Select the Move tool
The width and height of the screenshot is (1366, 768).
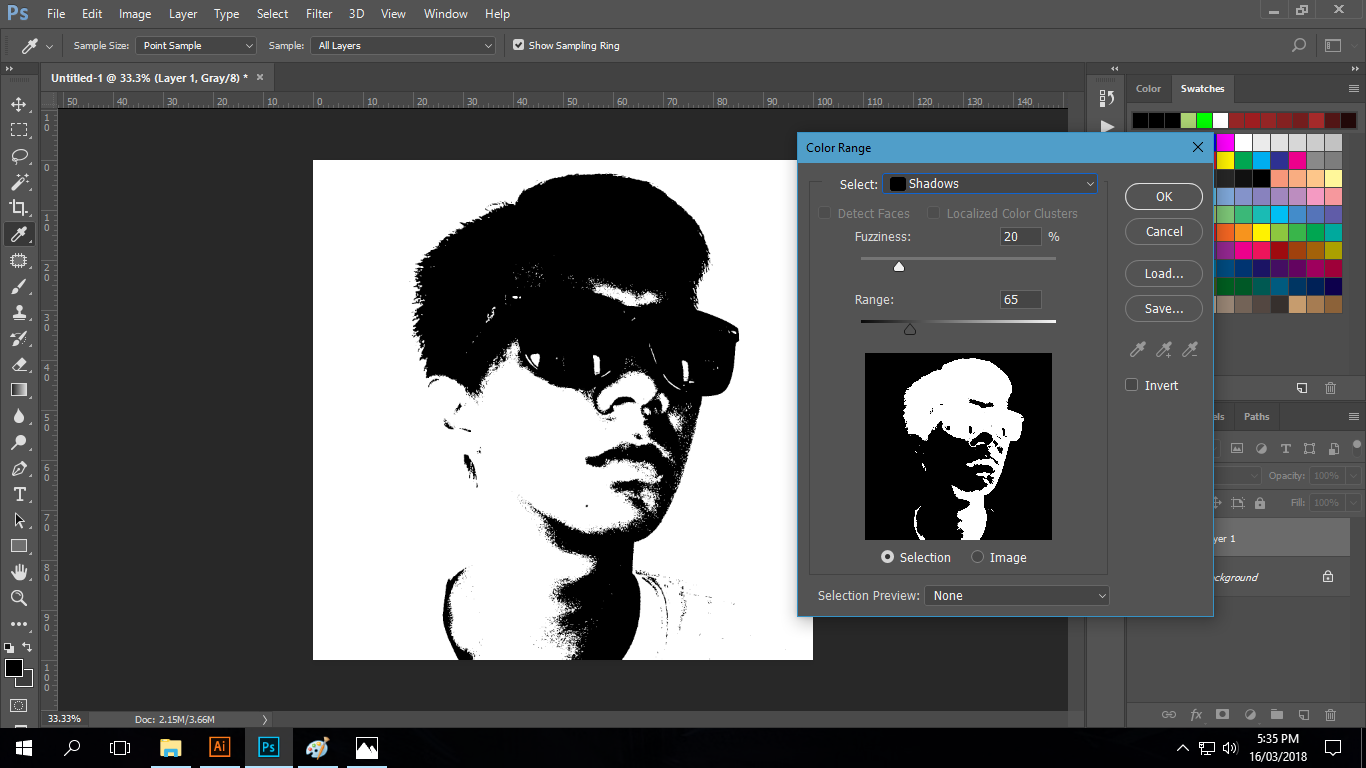pyautogui.click(x=18, y=104)
